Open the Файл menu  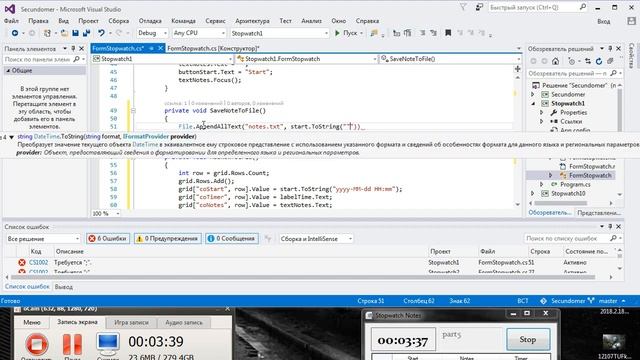(11, 21)
